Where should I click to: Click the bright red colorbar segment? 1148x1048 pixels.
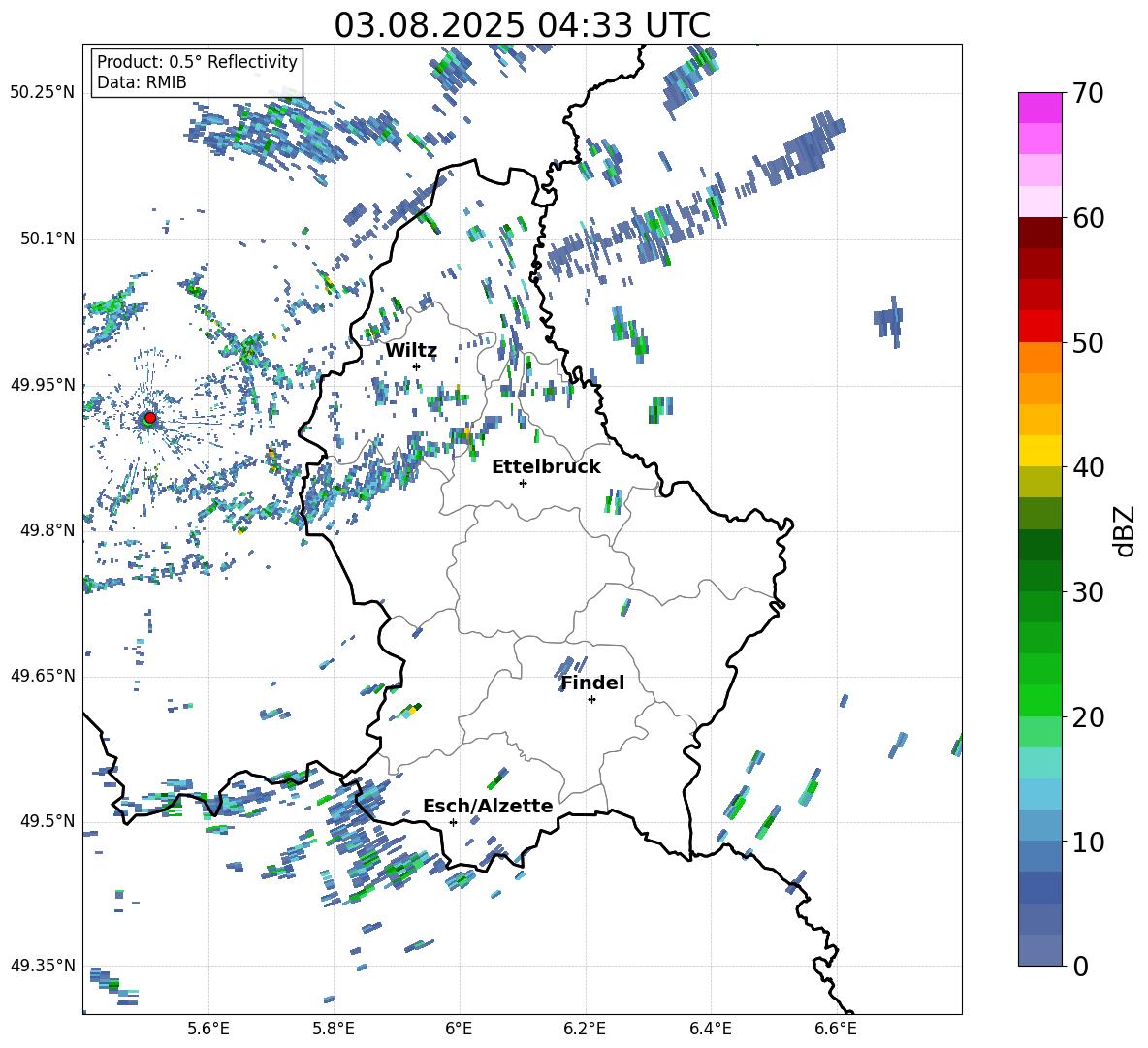click(1040, 327)
